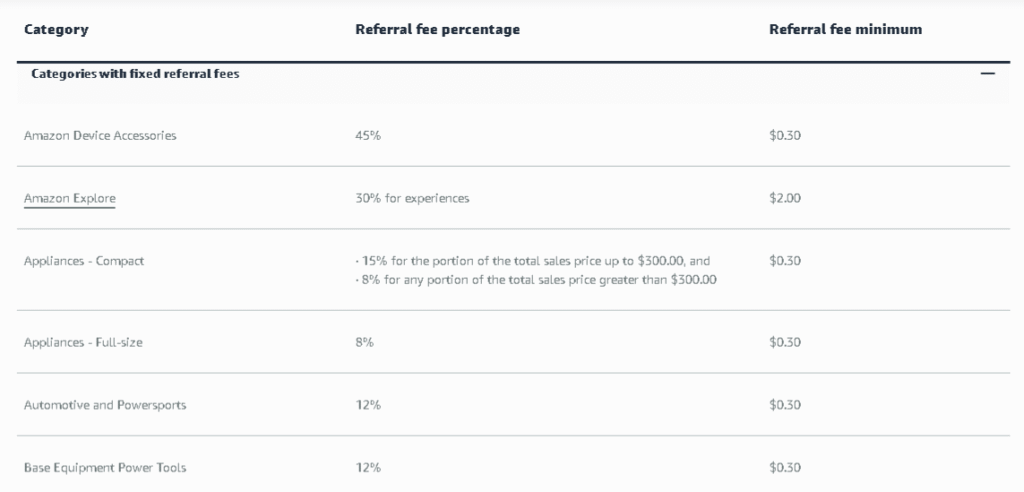Image resolution: width=1024 pixels, height=492 pixels.
Task: Click the 8% value for Appliances - Full-size
Action: coord(364,343)
